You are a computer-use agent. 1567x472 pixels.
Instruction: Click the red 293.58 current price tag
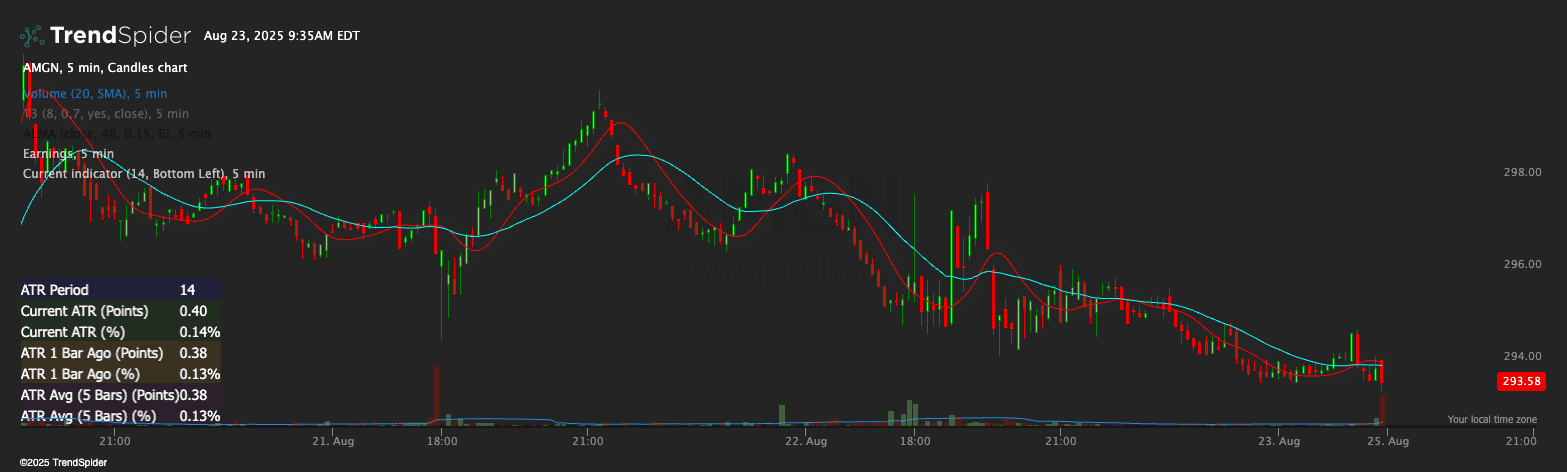[1521, 381]
